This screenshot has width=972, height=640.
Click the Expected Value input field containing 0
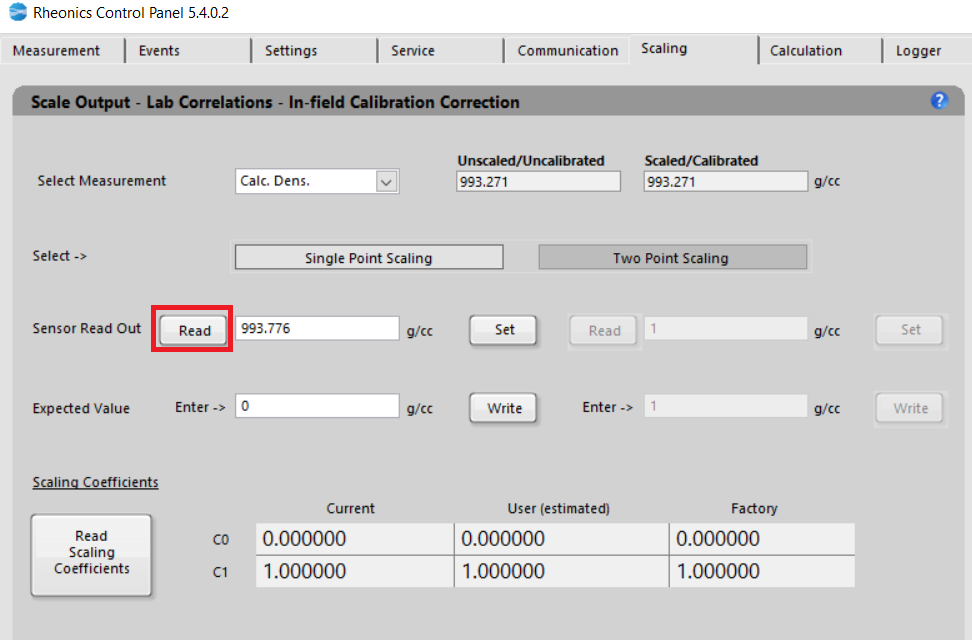tap(317, 407)
